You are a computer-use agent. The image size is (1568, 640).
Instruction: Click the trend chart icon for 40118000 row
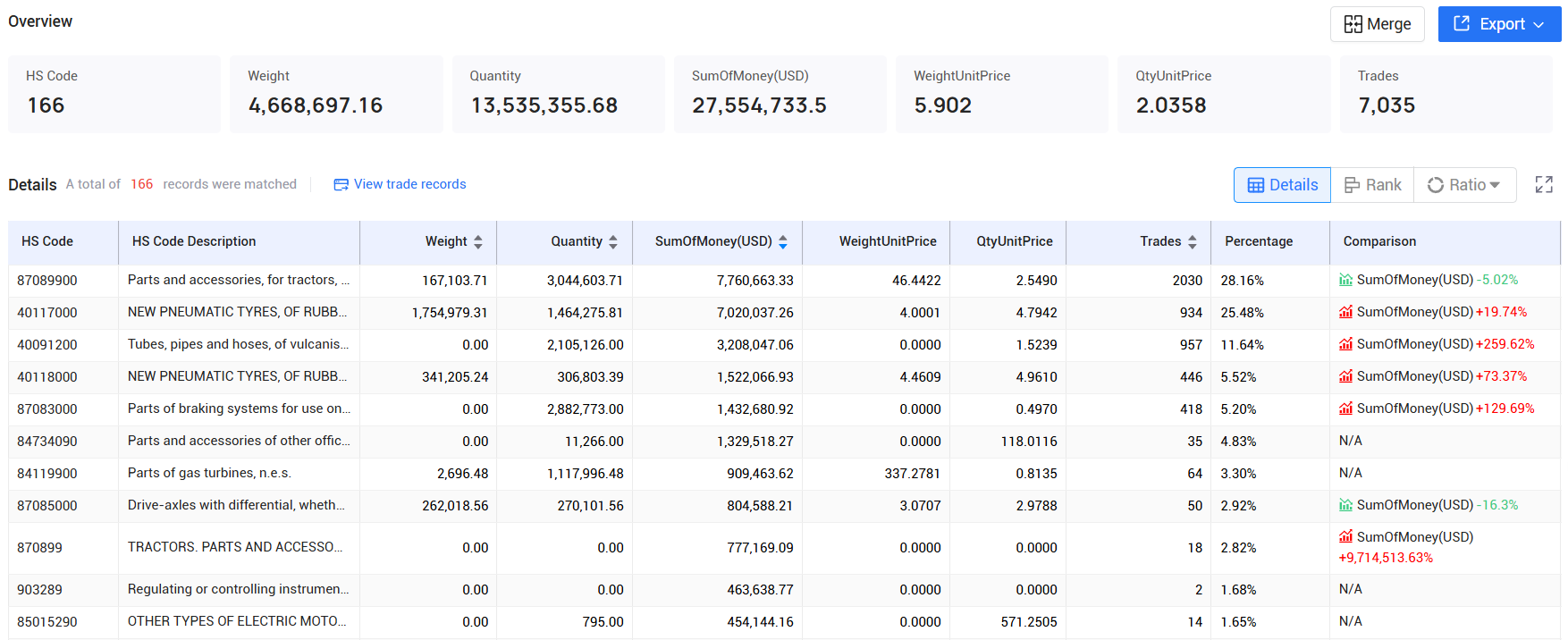(x=1345, y=376)
